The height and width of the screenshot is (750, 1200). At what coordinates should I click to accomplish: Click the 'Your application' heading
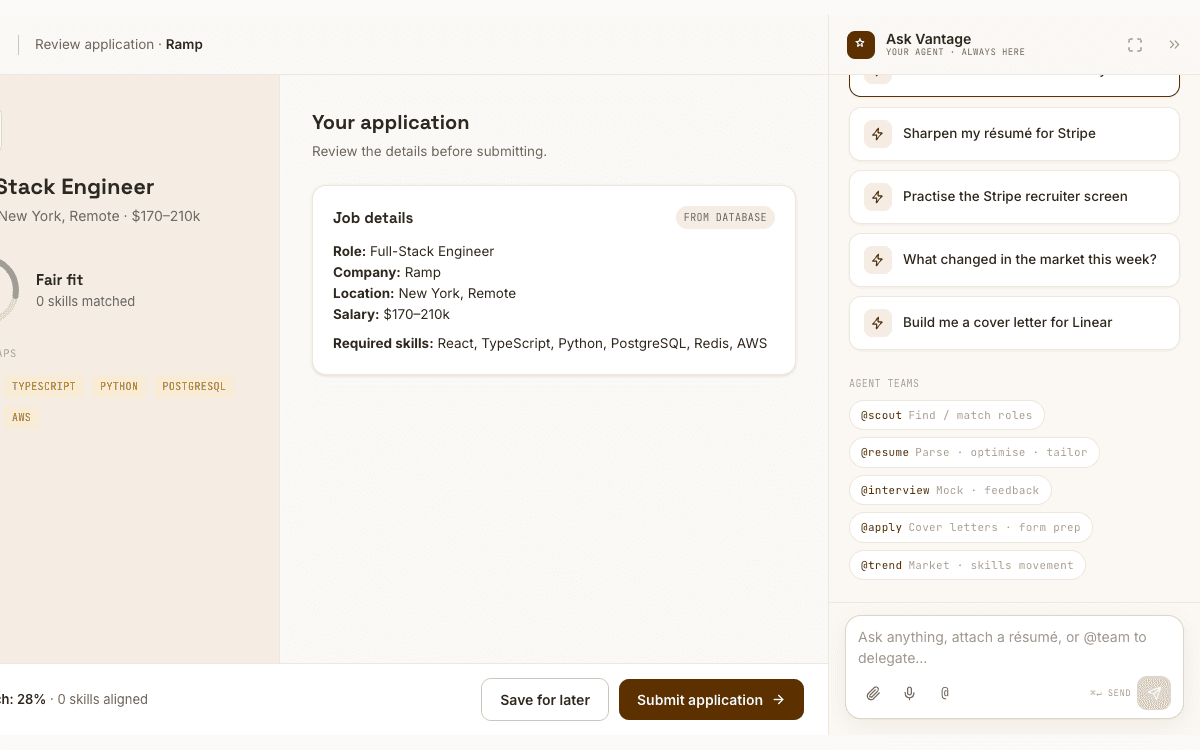390,123
